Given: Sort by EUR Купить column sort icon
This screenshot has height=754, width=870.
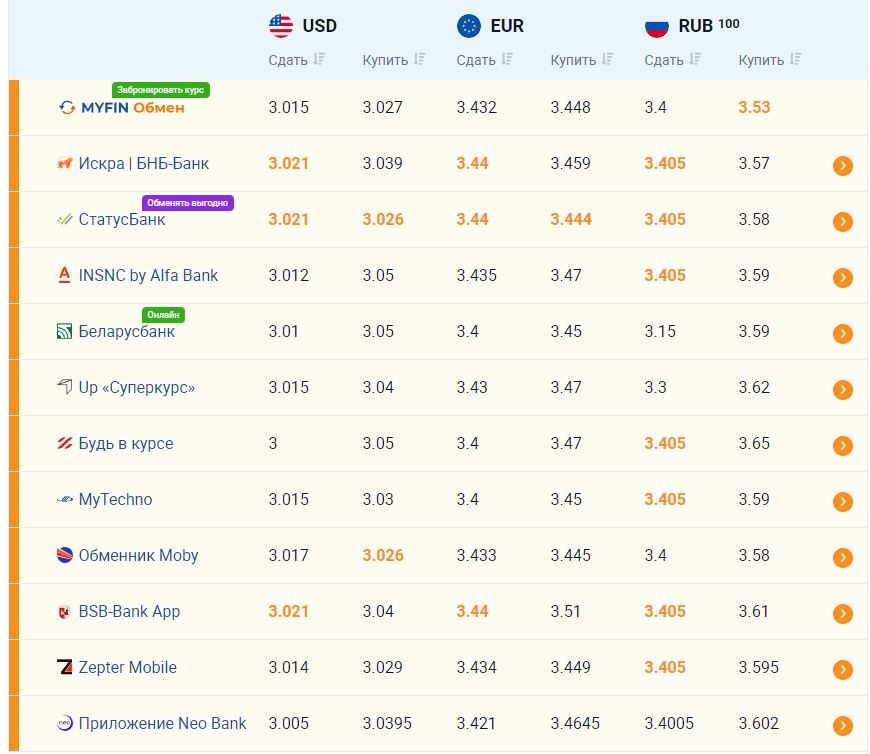Looking at the screenshot, I should [607, 59].
